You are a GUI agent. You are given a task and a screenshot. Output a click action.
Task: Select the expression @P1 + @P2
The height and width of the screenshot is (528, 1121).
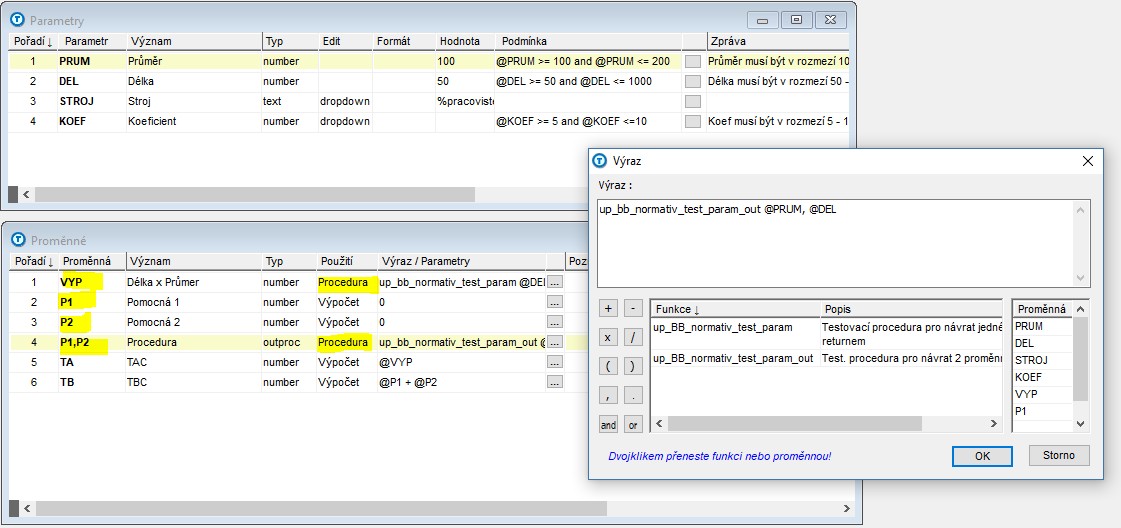pyautogui.click(x=461, y=382)
